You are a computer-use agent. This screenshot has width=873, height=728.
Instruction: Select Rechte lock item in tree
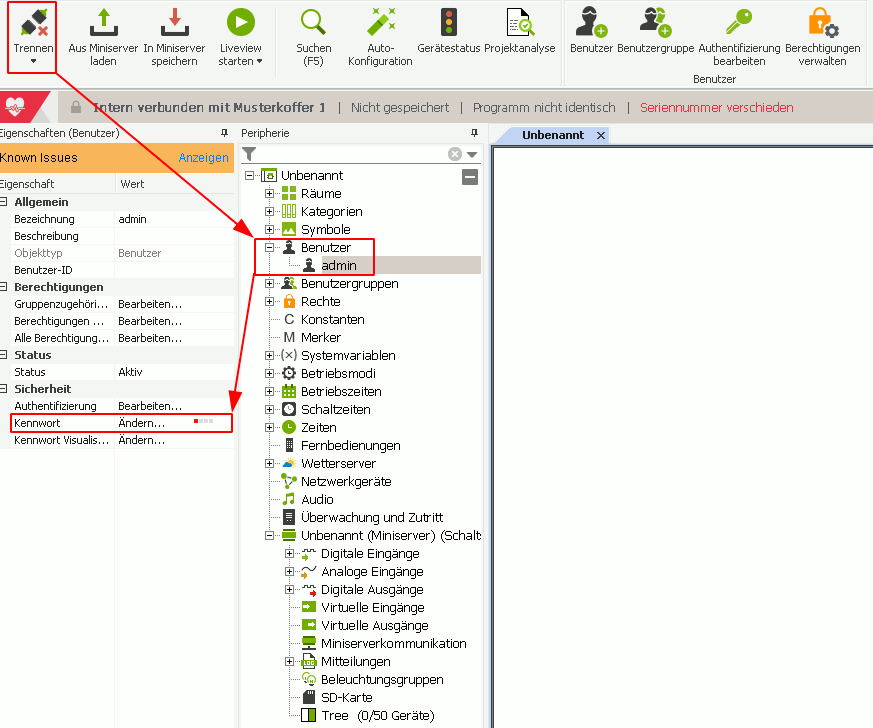[x=321, y=302]
